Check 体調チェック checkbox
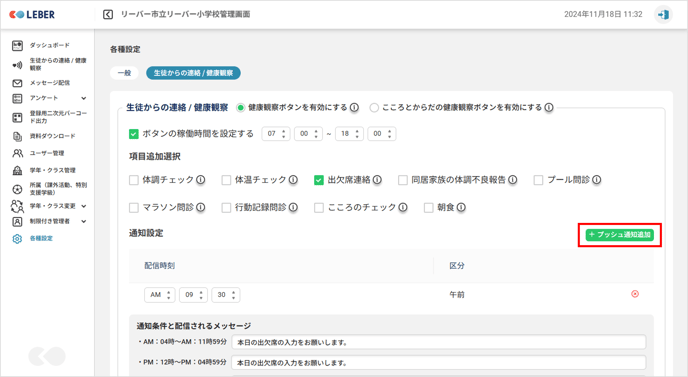Viewport: 688px width, 377px height. click(134, 180)
